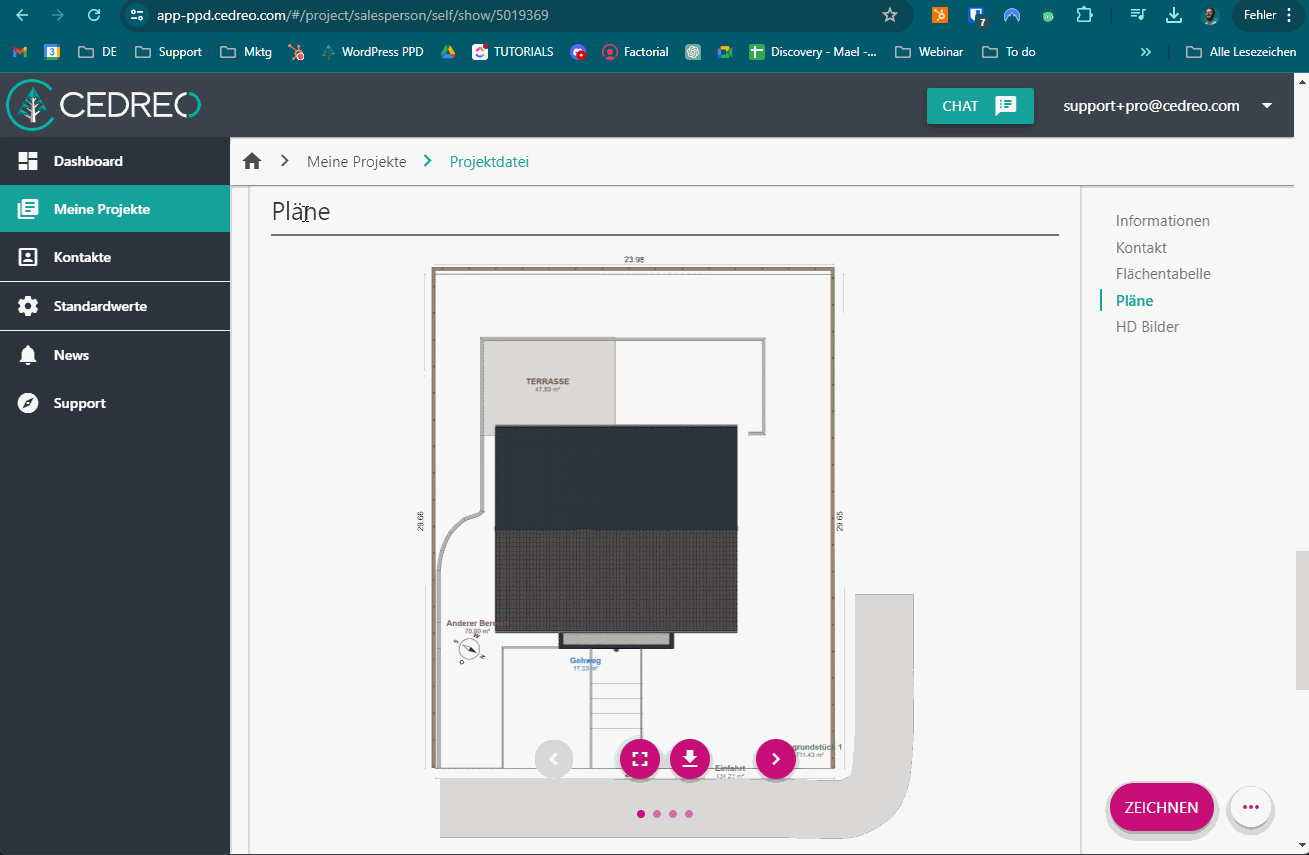Jump to Flächentabelle section

1163,274
